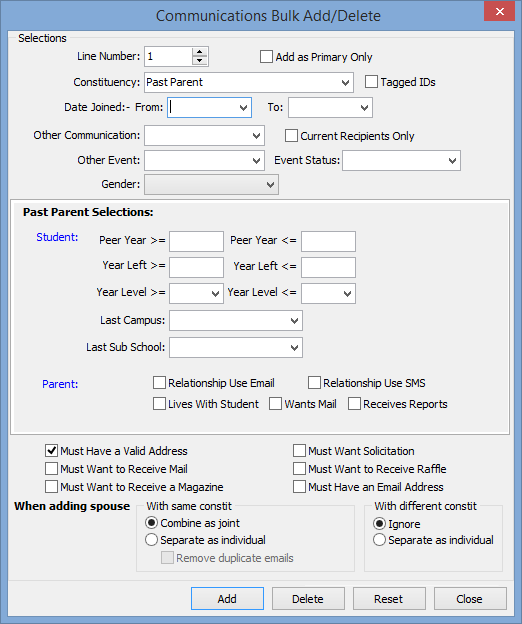
Task: Expand the Last Campus dropdown
Action: point(294,321)
